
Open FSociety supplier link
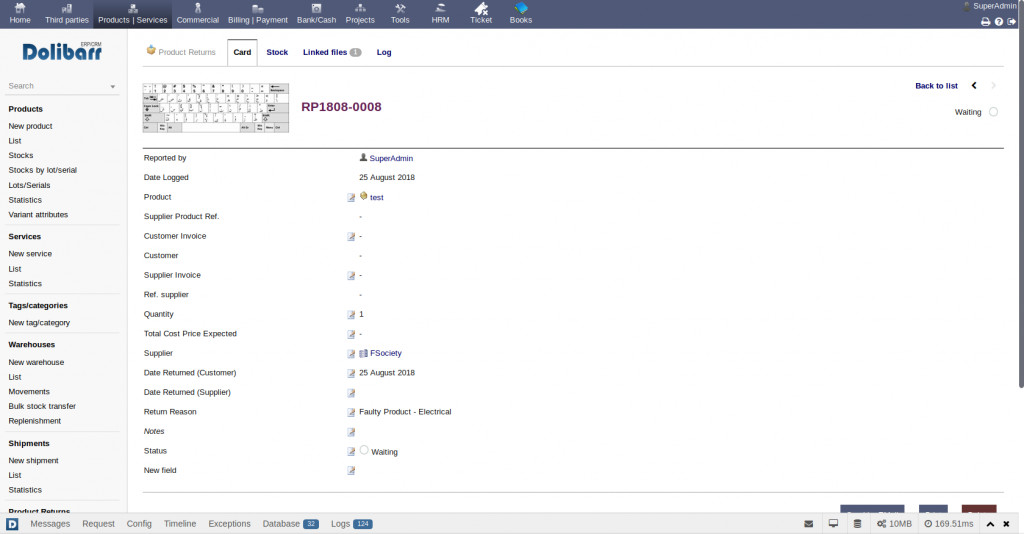click(385, 353)
